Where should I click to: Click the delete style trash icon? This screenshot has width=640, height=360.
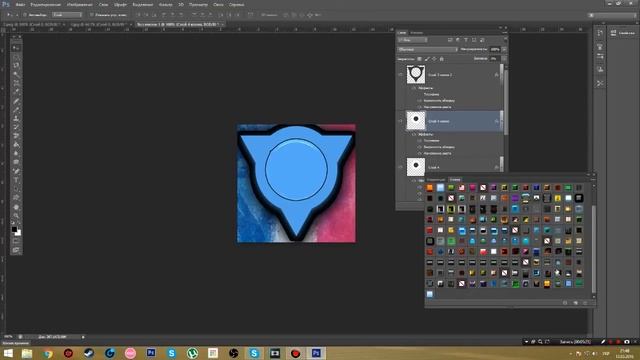click(585, 303)
